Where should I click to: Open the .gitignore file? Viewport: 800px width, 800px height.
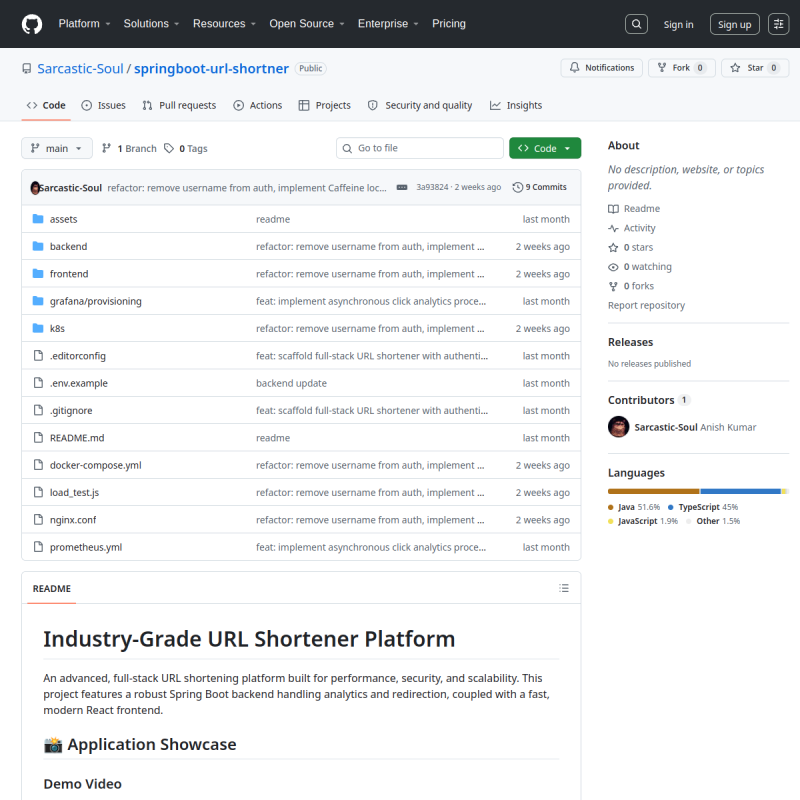pyautogui.click(x=71, y=410)
